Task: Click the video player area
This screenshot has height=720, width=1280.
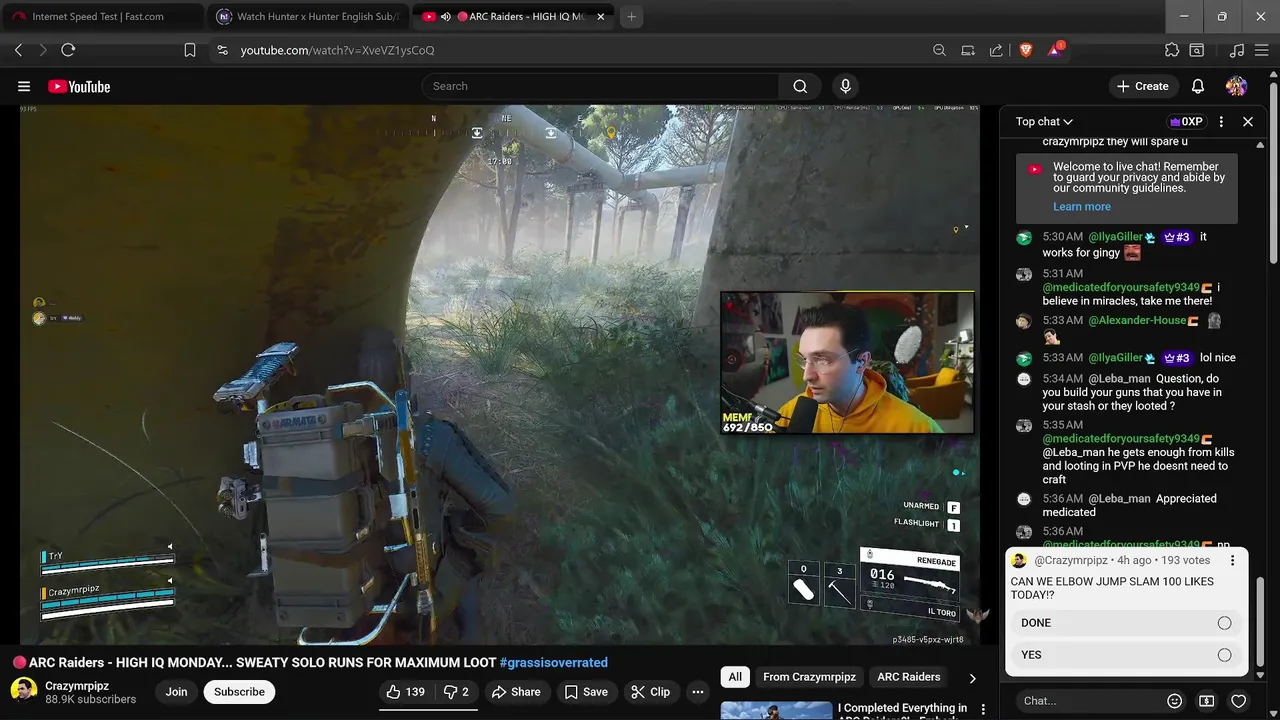Action: tap(500, 375)
